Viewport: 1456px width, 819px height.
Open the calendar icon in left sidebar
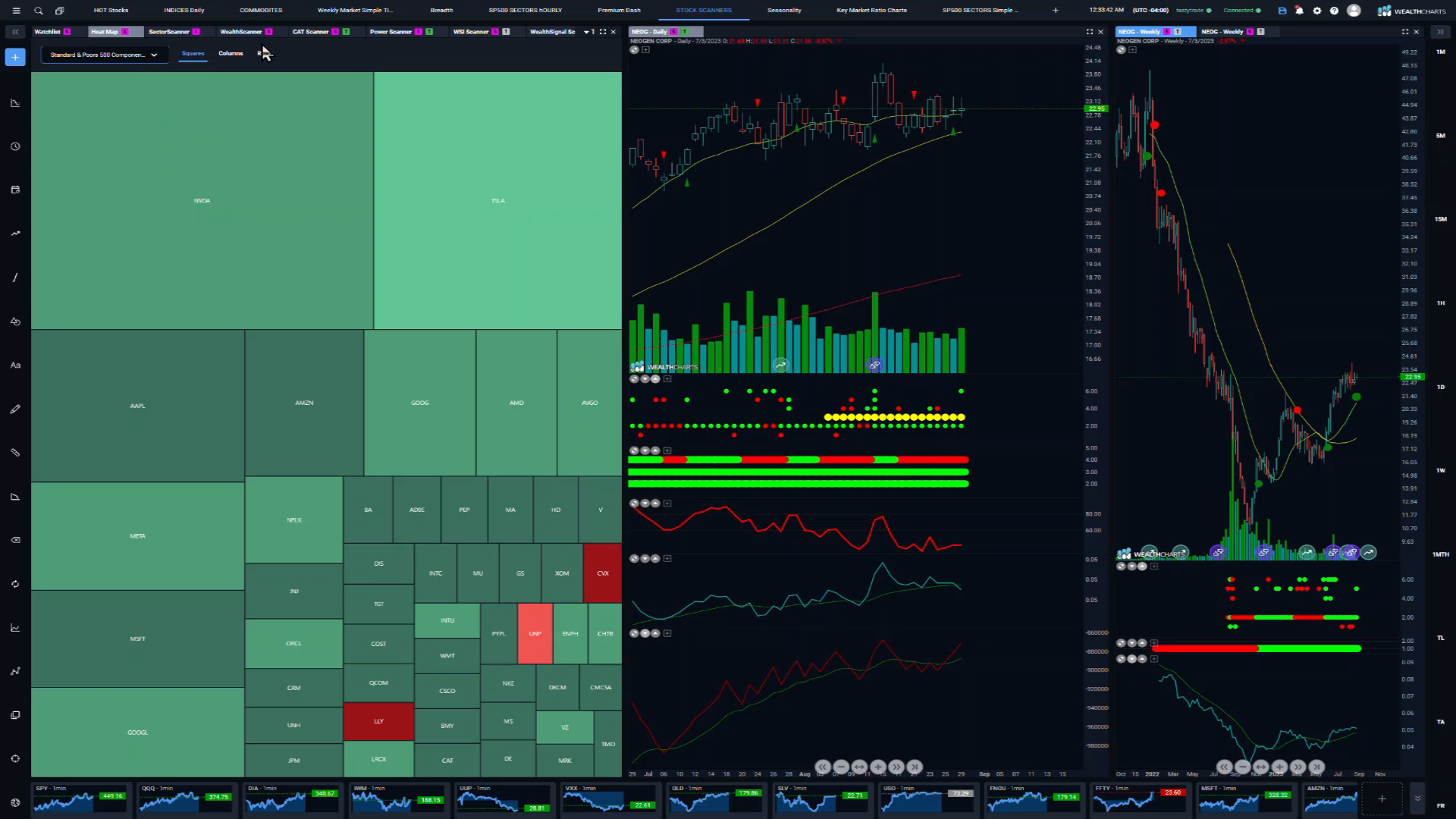(x=15, y=190)
